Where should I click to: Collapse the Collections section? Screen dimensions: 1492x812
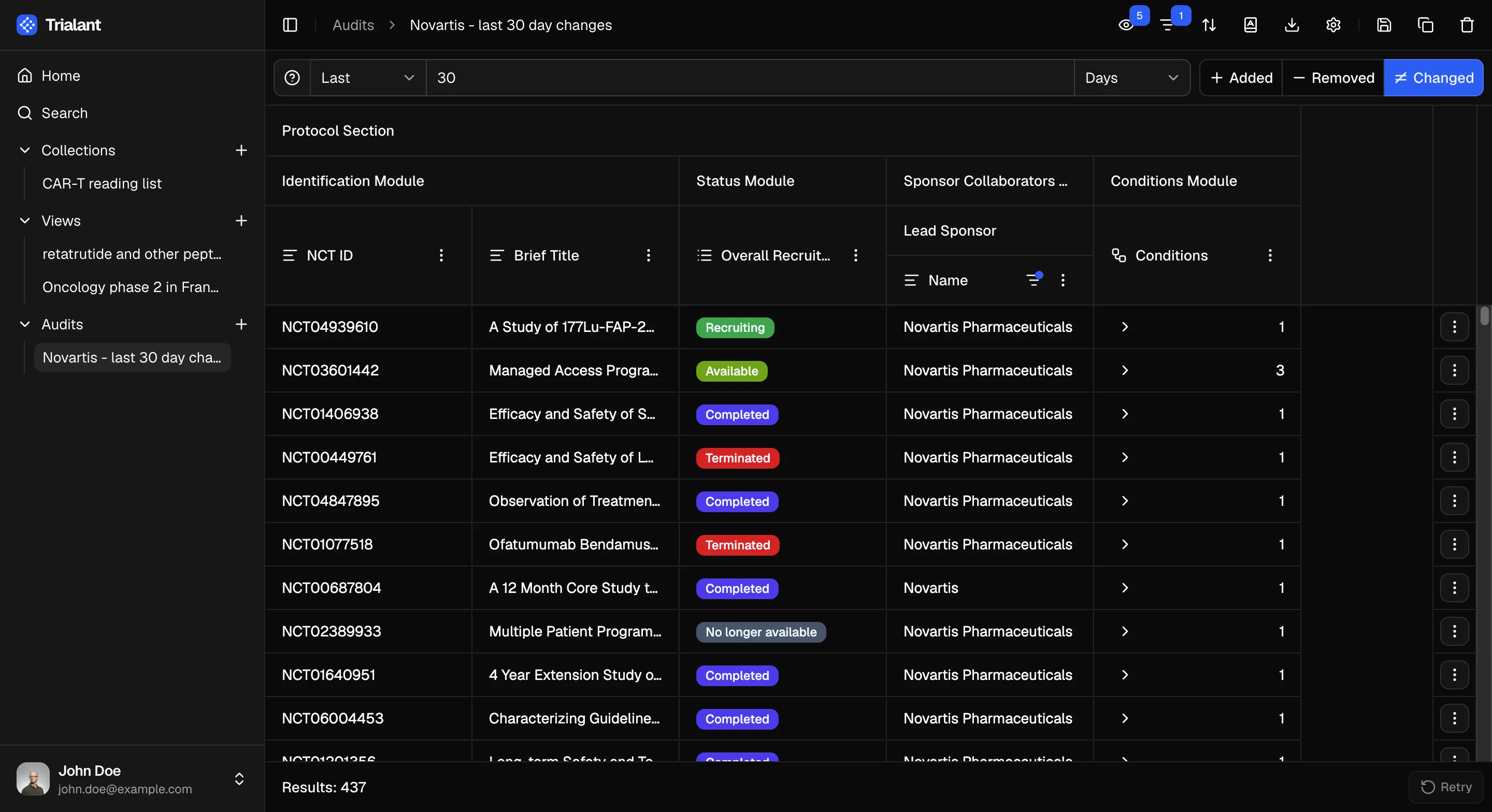(x=25, y=150)
